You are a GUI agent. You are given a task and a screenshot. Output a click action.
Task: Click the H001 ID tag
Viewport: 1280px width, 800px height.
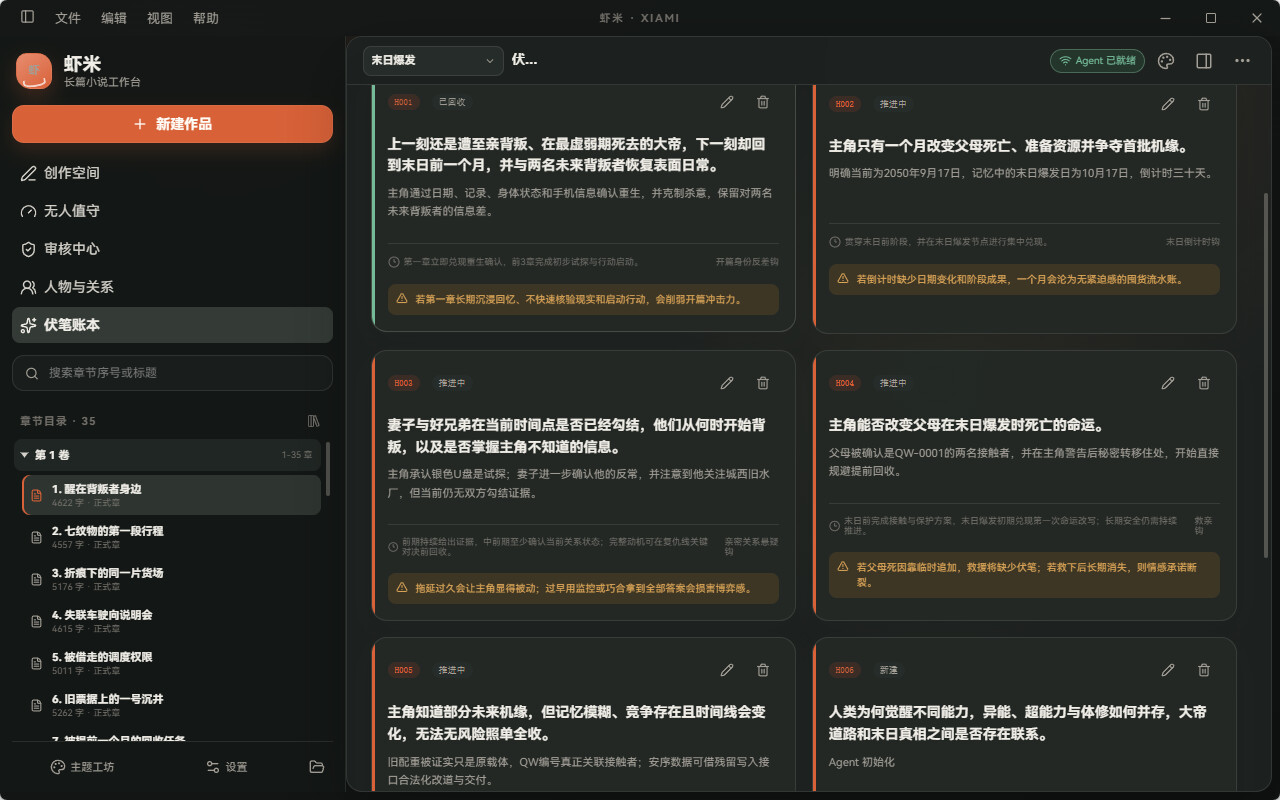[403, 102]
